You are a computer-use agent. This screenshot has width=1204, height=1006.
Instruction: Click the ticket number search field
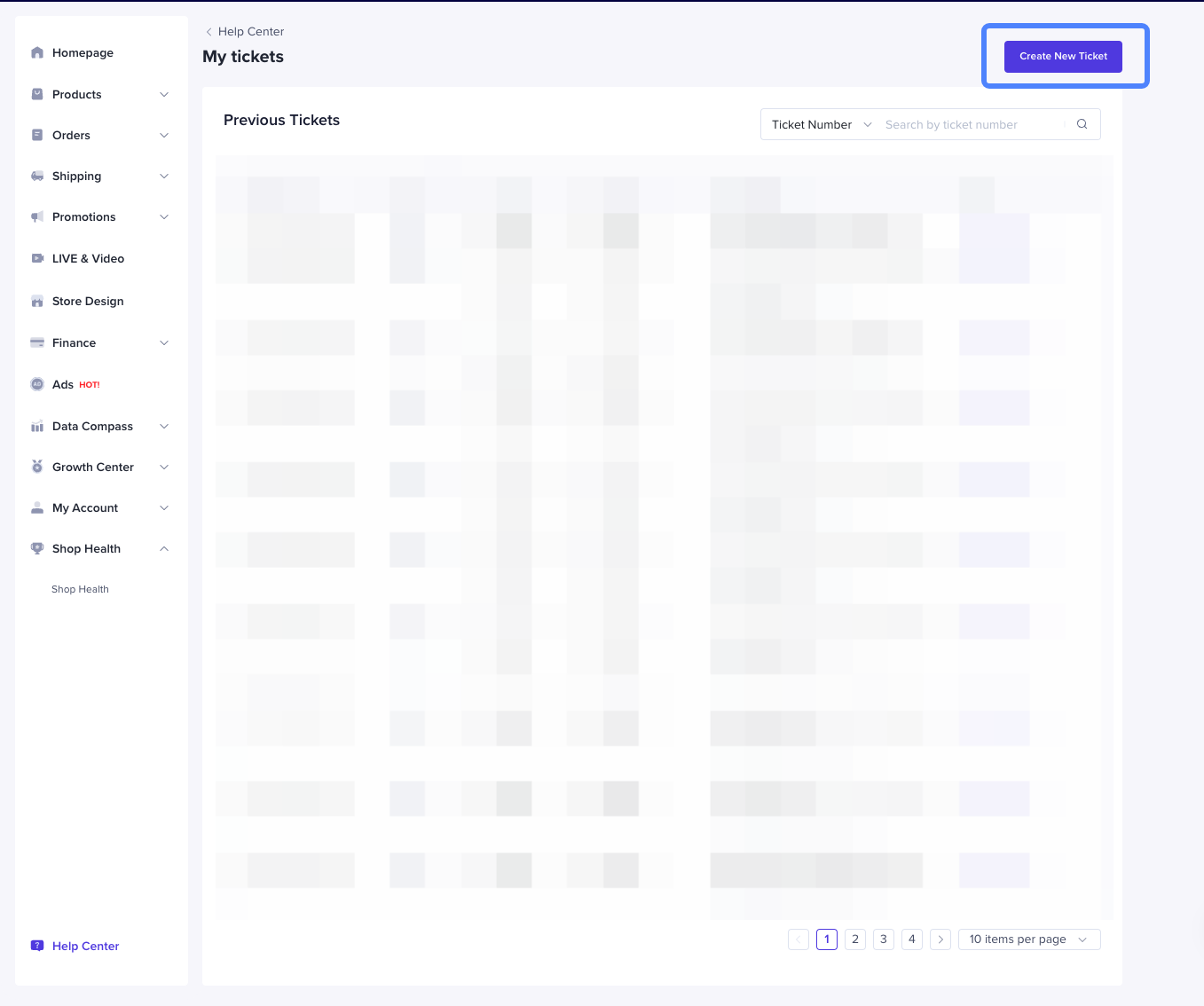(972, 124)
